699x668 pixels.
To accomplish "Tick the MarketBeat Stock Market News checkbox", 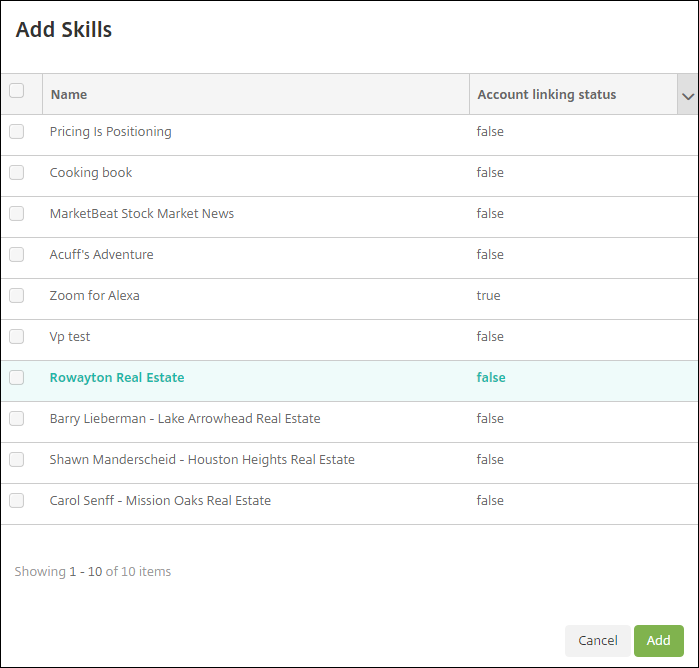I will [16, 213].
